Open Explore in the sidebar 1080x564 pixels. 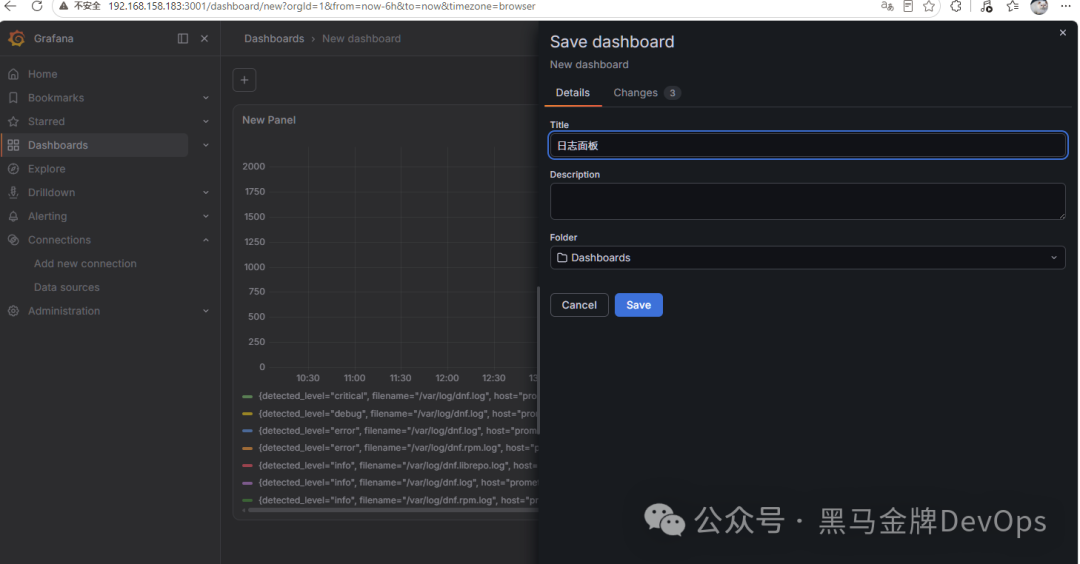pyautogui.click(x=47, y=169)
